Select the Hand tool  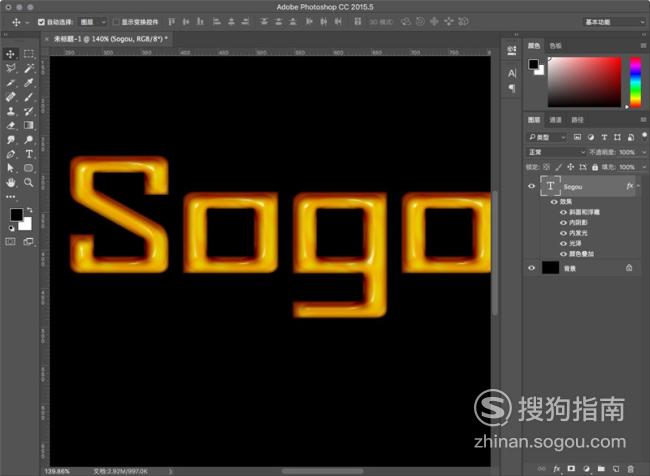(11, 182)
